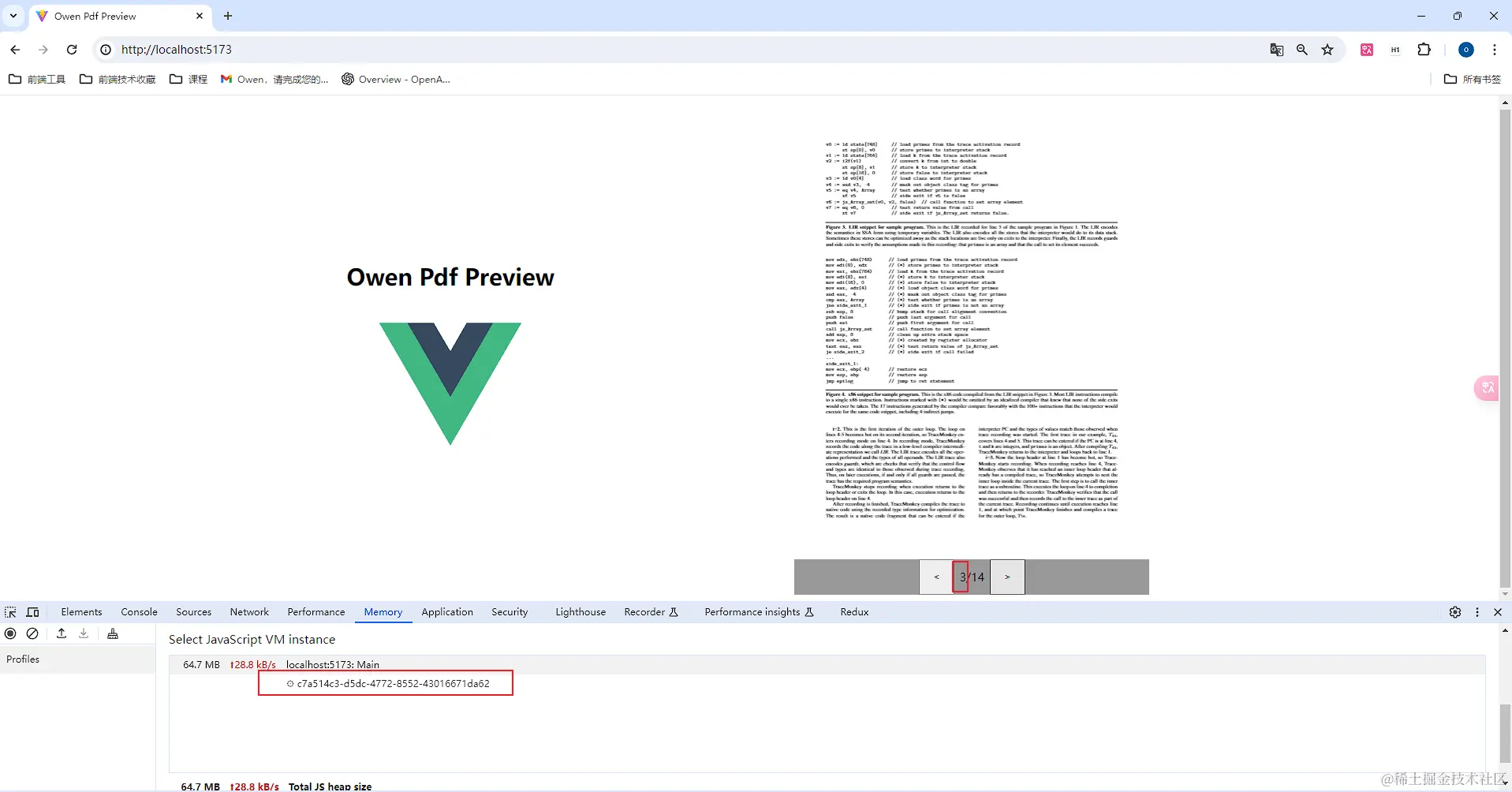Open the translate page icon

(1276, 50)
